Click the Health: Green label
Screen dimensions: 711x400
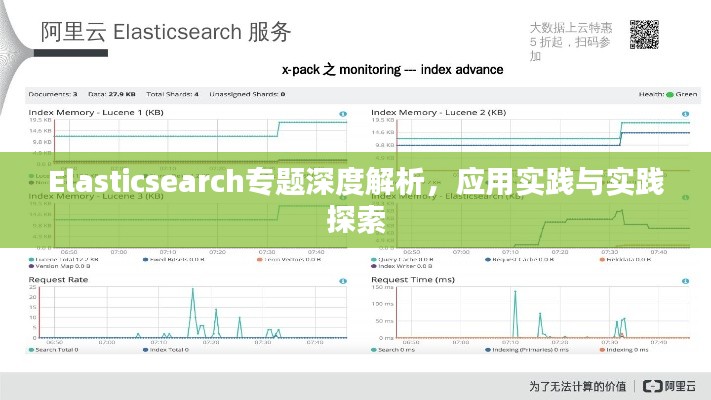(x=668, y=94)
